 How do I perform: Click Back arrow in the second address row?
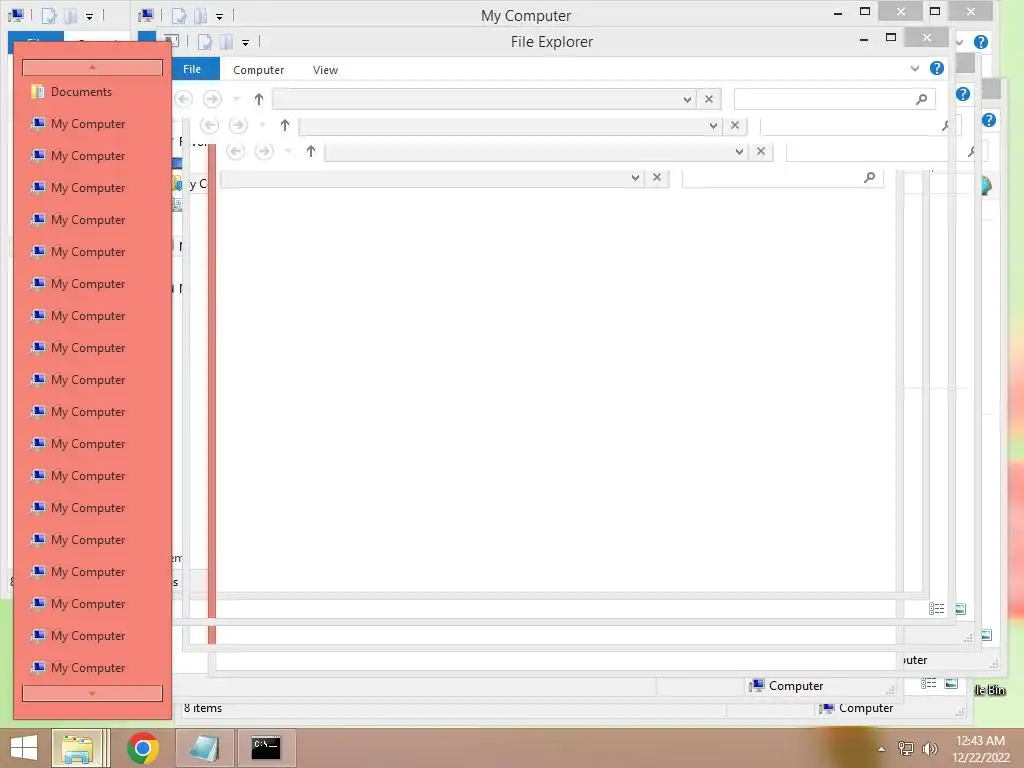(210, 125)
